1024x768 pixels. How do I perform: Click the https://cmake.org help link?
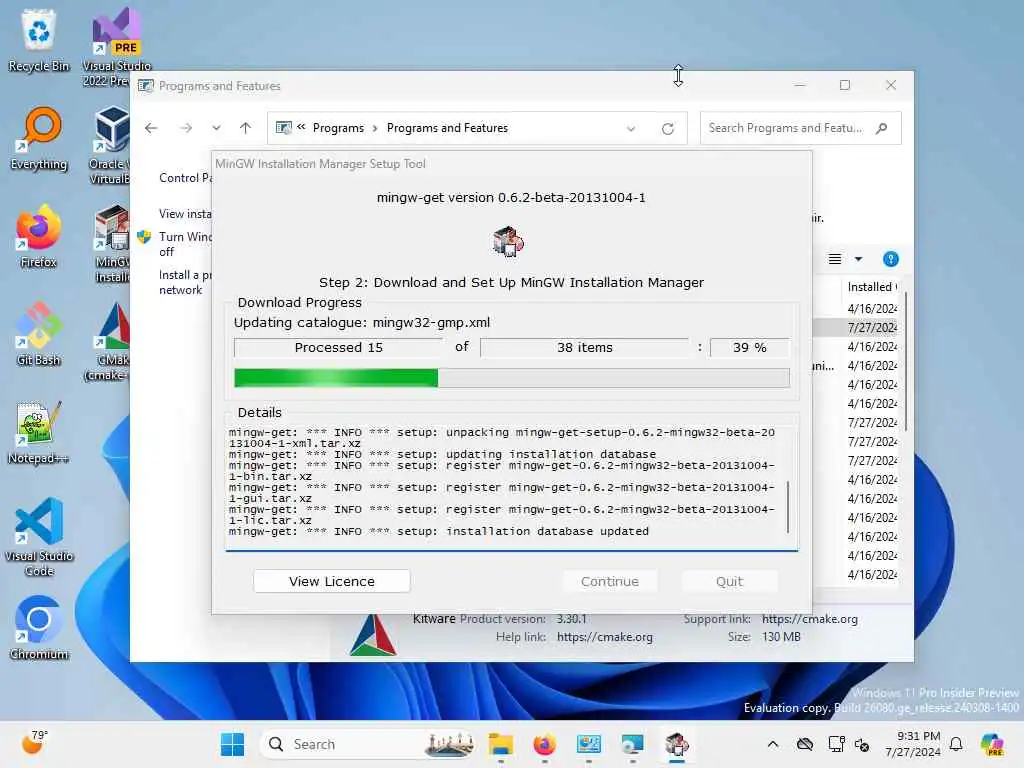click(605, 637)
